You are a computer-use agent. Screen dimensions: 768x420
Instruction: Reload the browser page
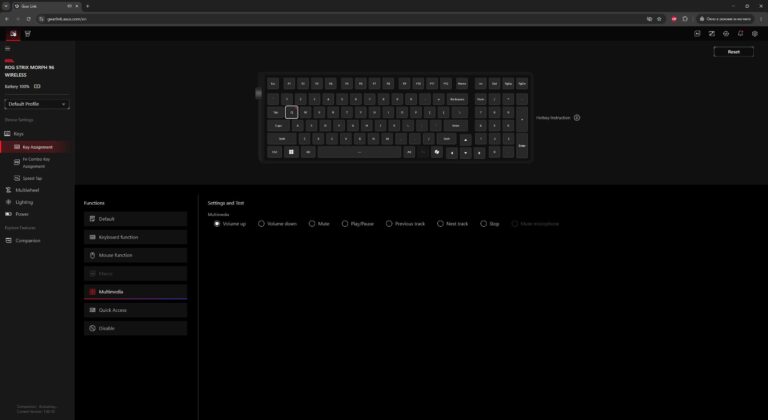tap(28, 19)
